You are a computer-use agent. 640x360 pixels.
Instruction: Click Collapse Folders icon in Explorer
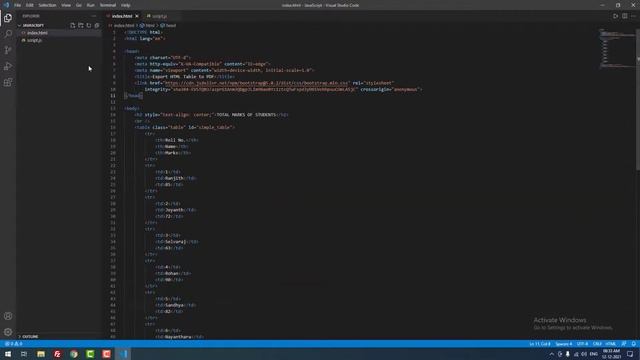[x=97, y=25]
